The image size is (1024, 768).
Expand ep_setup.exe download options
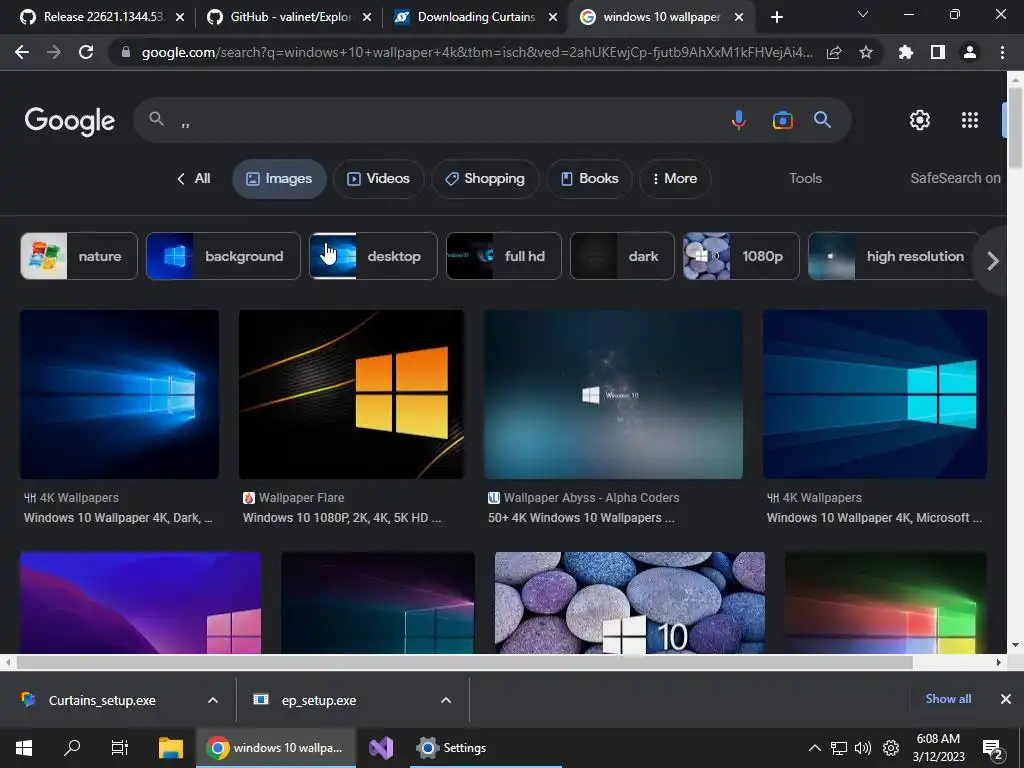(x=446, y=700)
